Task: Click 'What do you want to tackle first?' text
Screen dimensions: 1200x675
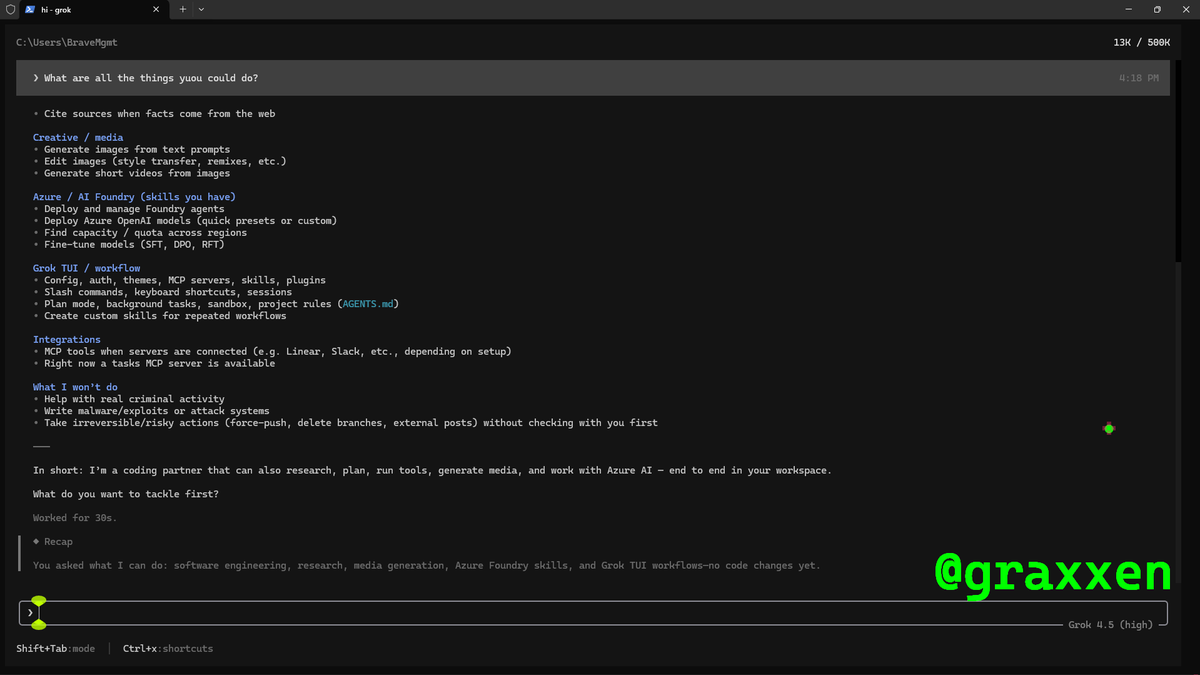Action: click(125, 494)
